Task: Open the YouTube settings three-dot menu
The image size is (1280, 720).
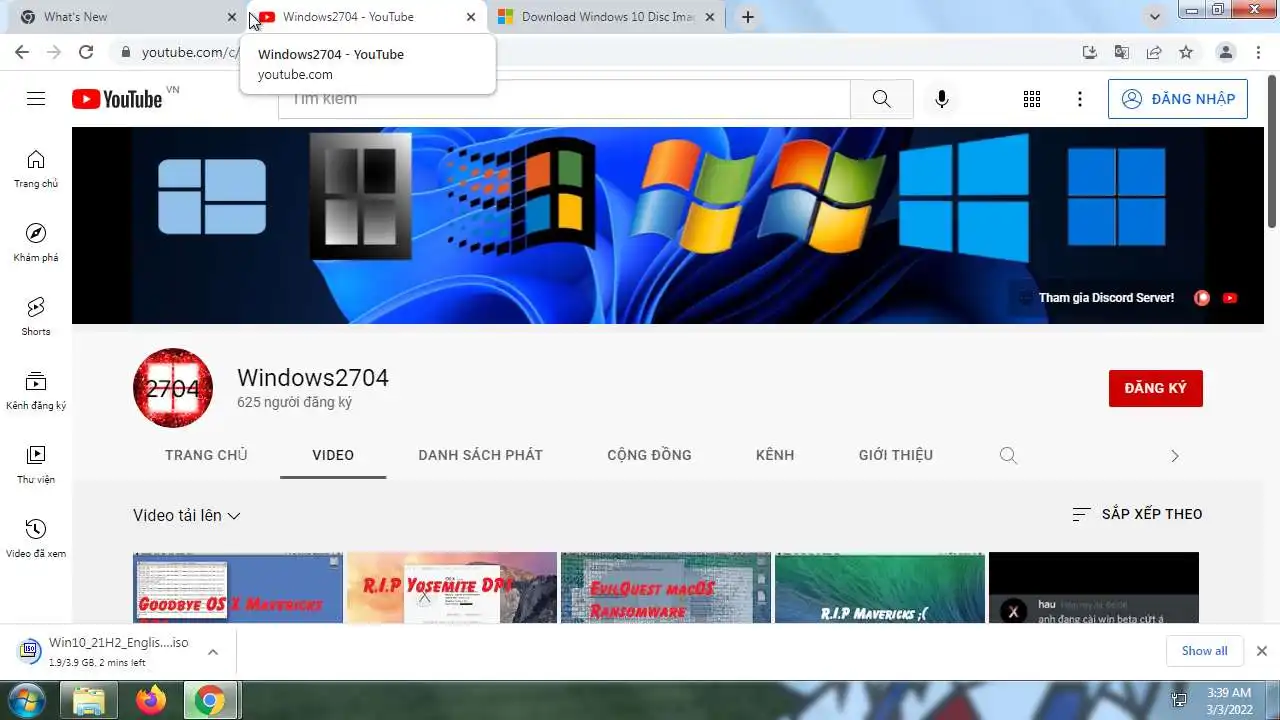Action: tap(1079, 99)
